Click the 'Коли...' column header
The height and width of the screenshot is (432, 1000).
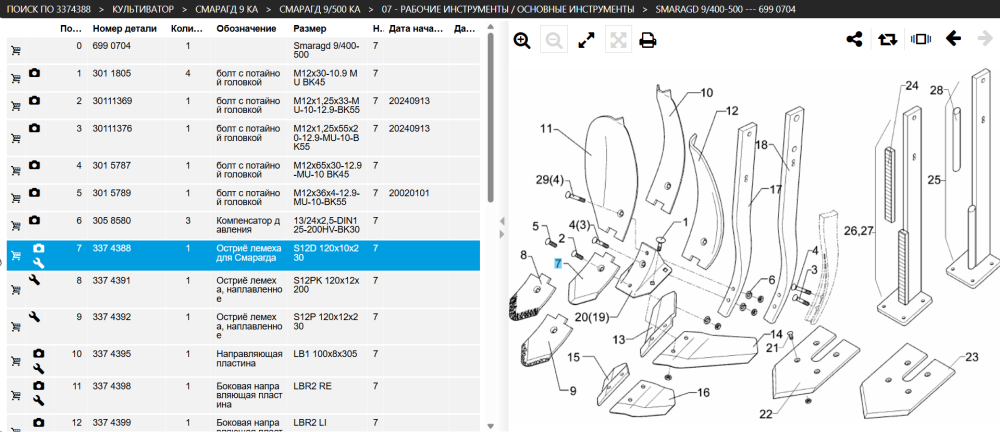click(x=187, y=29)
